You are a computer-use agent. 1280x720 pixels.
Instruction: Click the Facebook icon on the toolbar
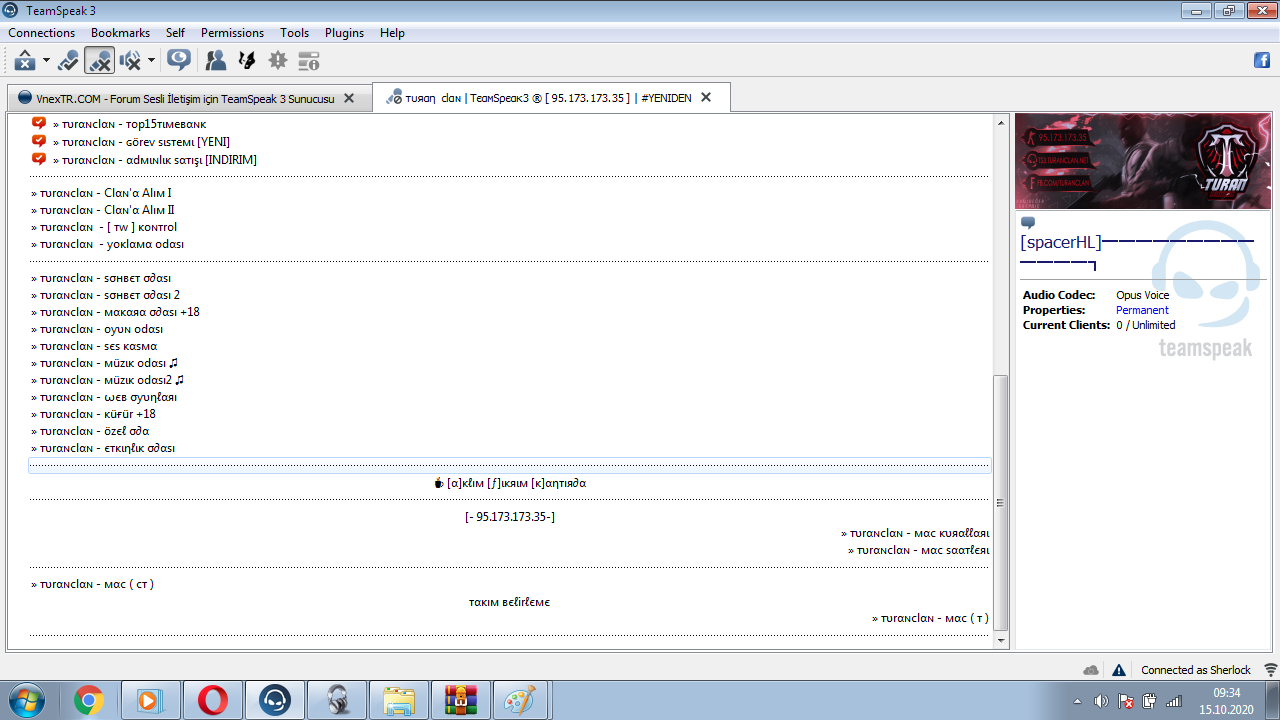pos(1262,60)
